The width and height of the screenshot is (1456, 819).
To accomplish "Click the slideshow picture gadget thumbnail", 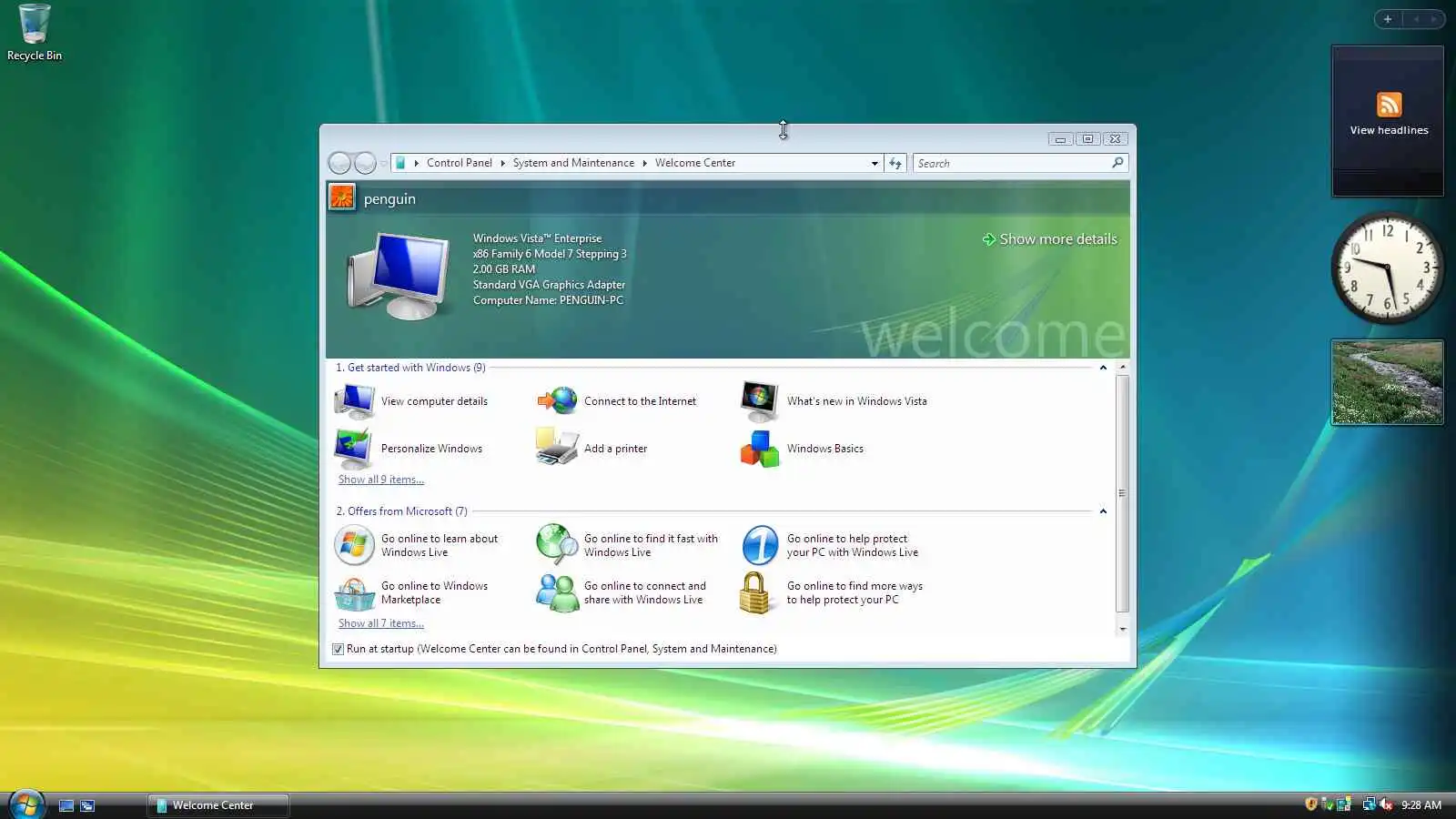I will pyautogui.click(x=1388, y=382).
